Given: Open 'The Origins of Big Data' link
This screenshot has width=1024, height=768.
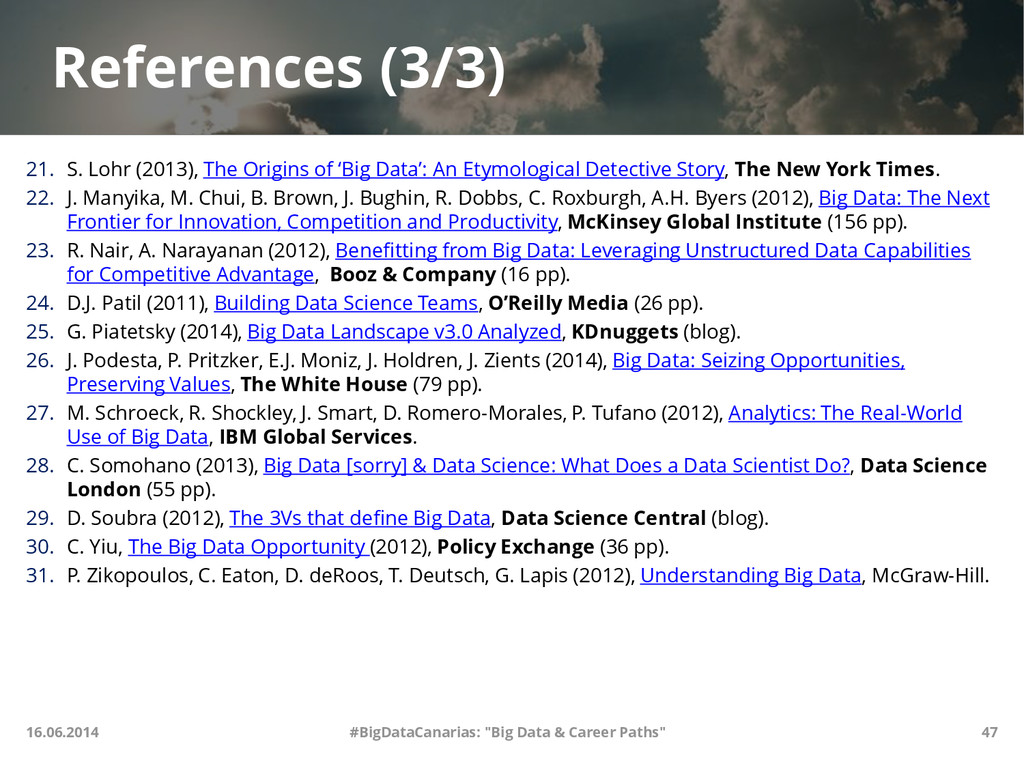Looking at the screenshot, I should 464,169.
